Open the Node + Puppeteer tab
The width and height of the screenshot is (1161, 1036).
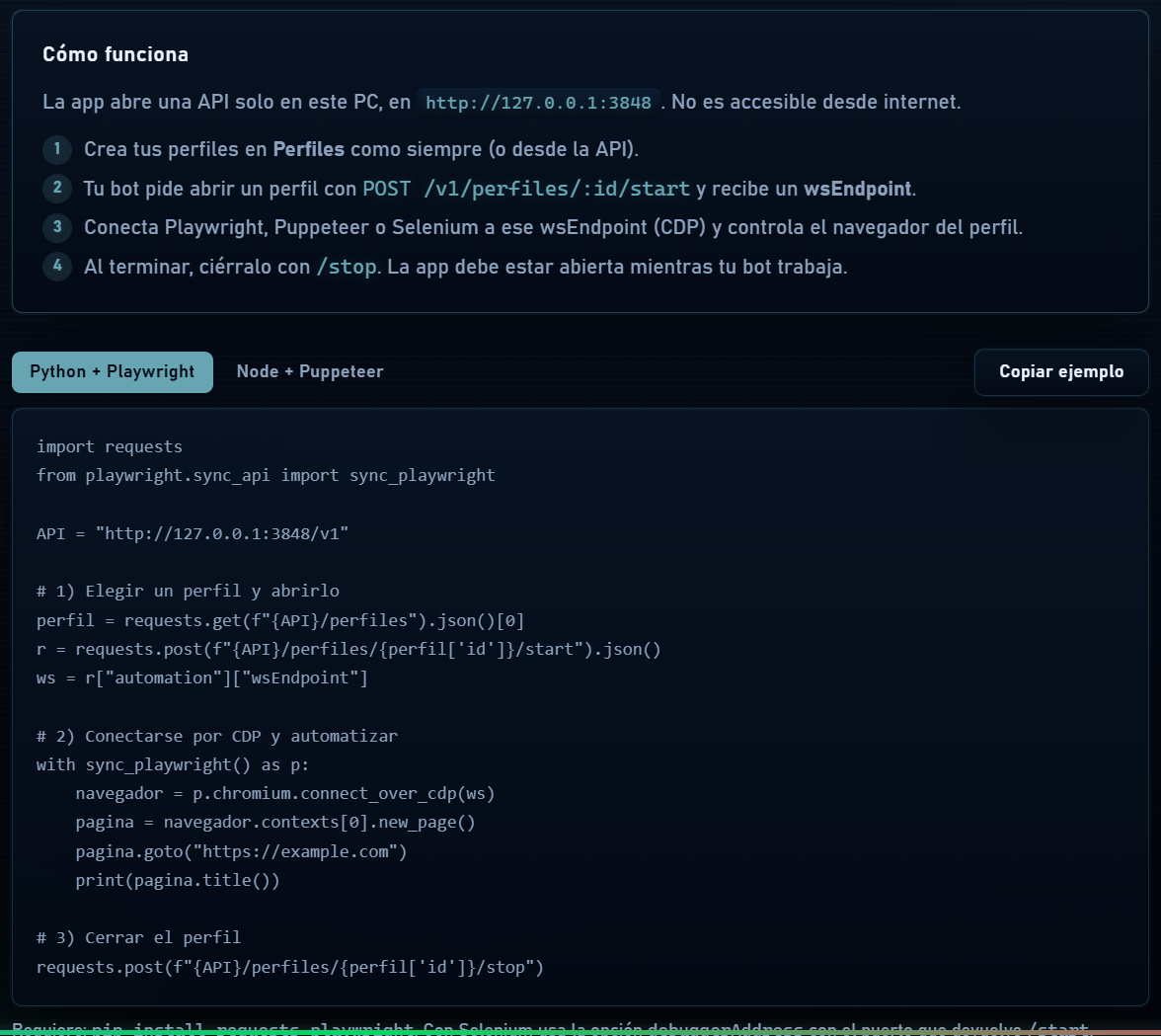310,371
